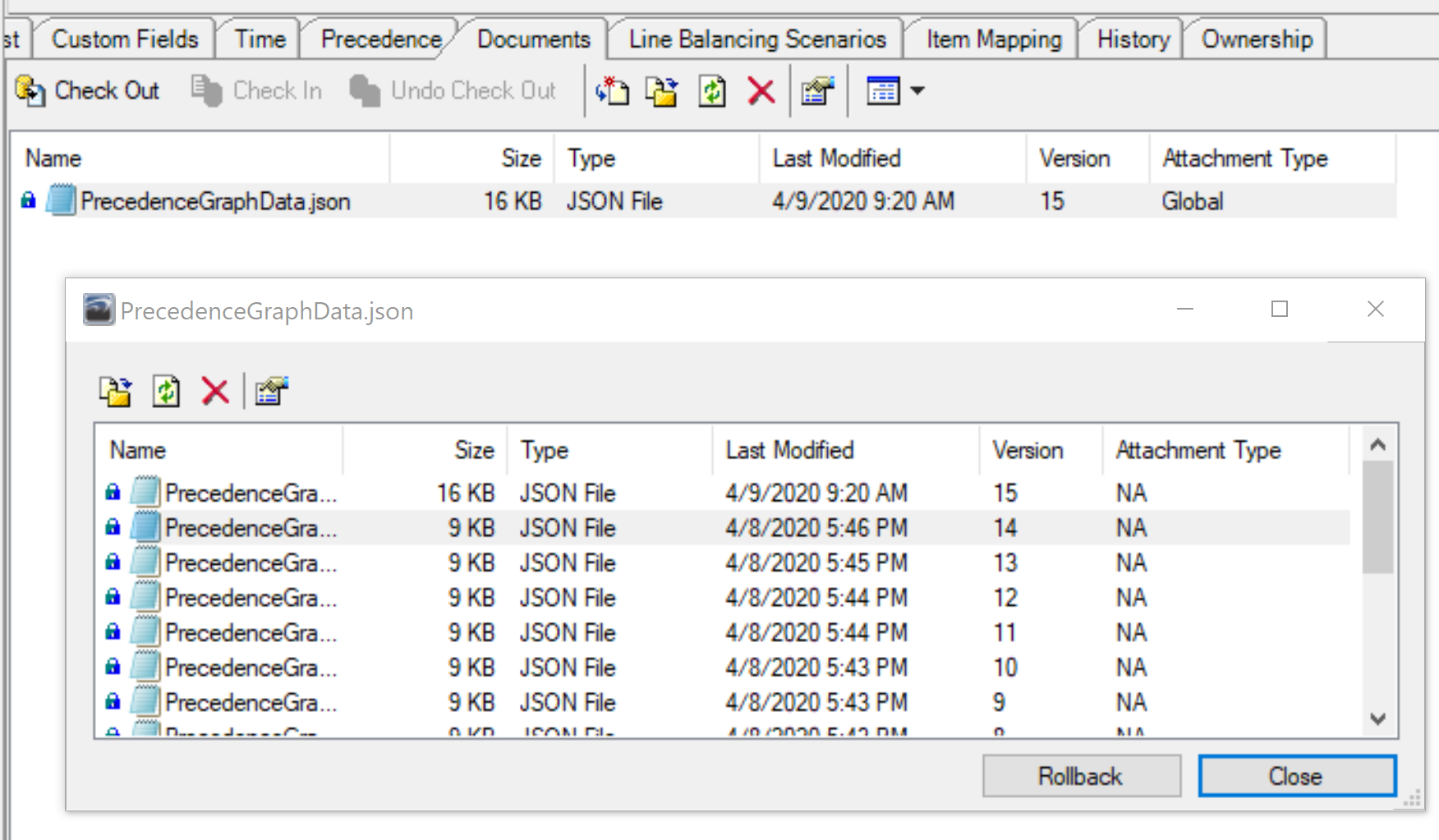Open the view layout dropdown arrow
This screenshot has height=840, width=1439.
[x=917, y=90]
